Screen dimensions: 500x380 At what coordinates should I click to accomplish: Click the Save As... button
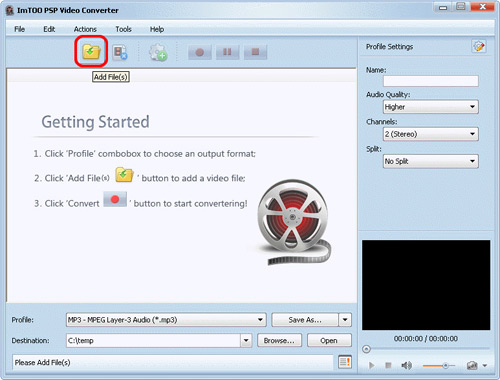pos(305,320)
